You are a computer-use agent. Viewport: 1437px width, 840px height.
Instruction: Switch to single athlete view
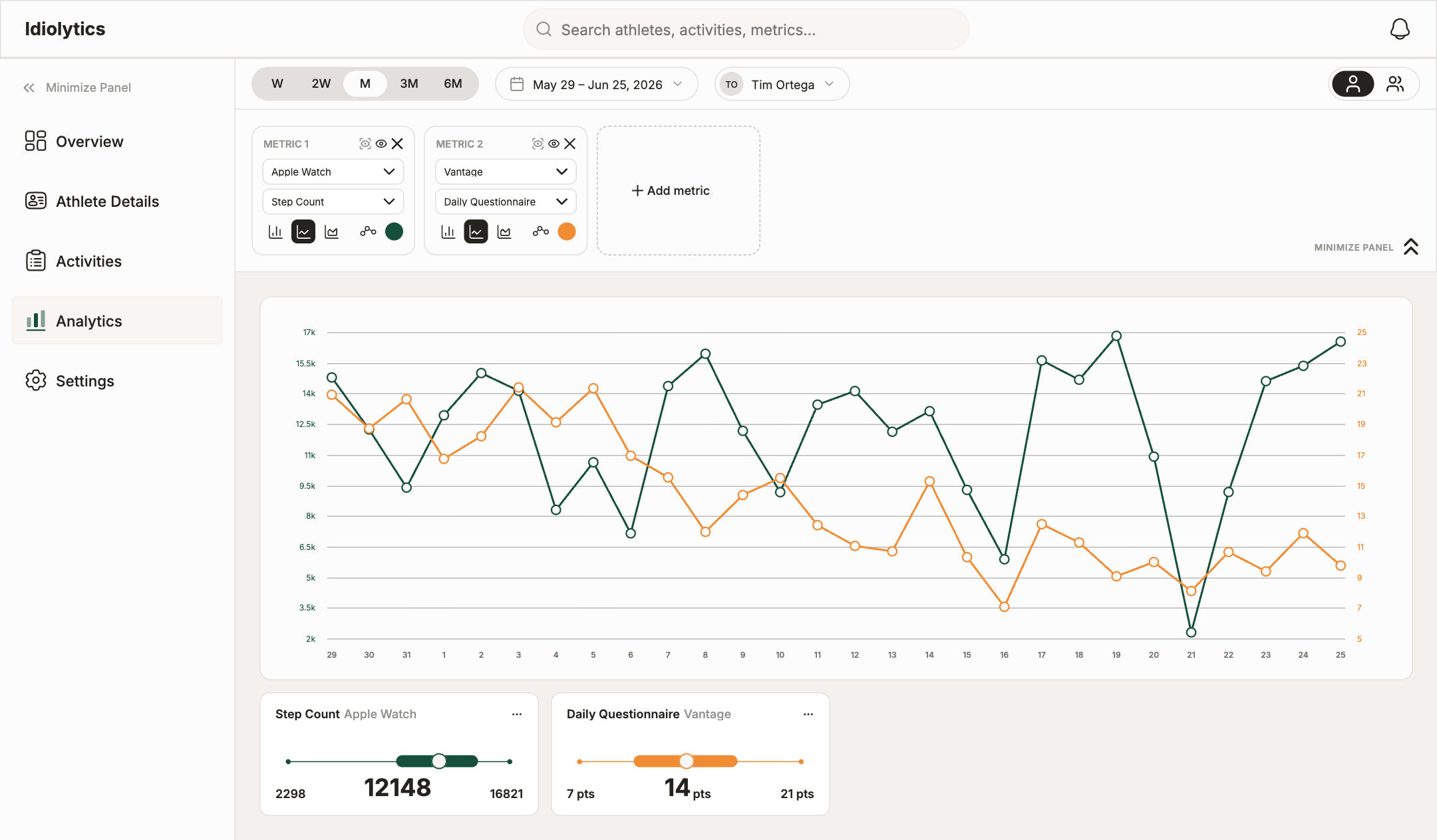click(x=1353, y=84)
